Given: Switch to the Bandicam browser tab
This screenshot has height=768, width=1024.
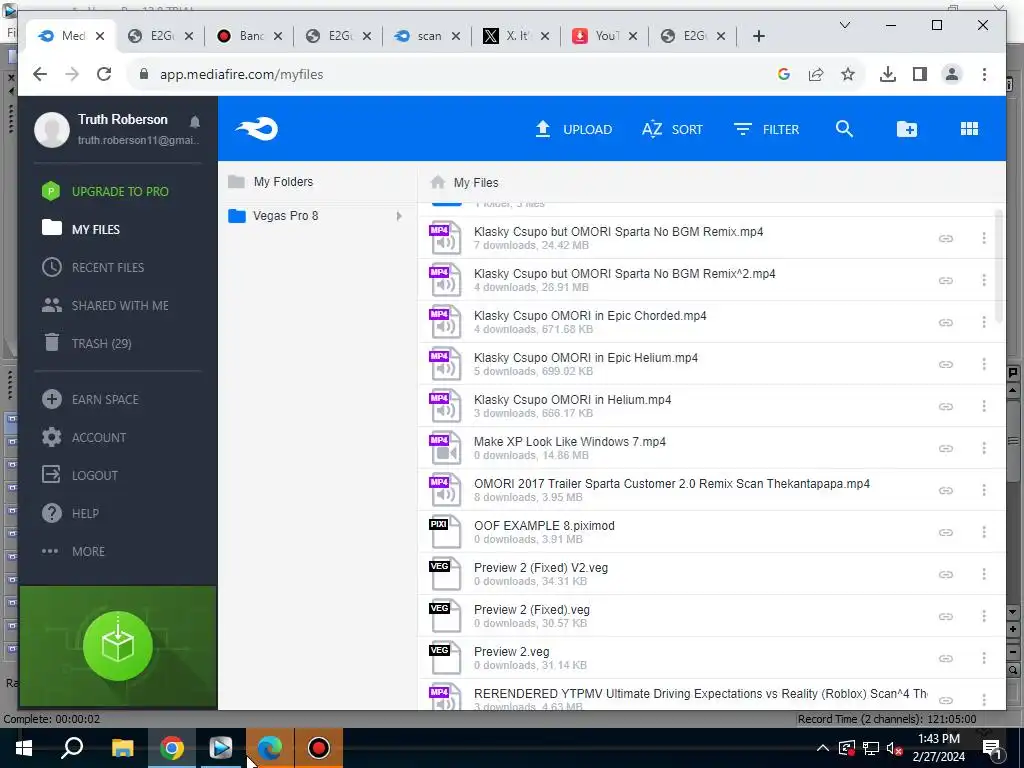Looking at the screenshot, I should tap(249, 36).
